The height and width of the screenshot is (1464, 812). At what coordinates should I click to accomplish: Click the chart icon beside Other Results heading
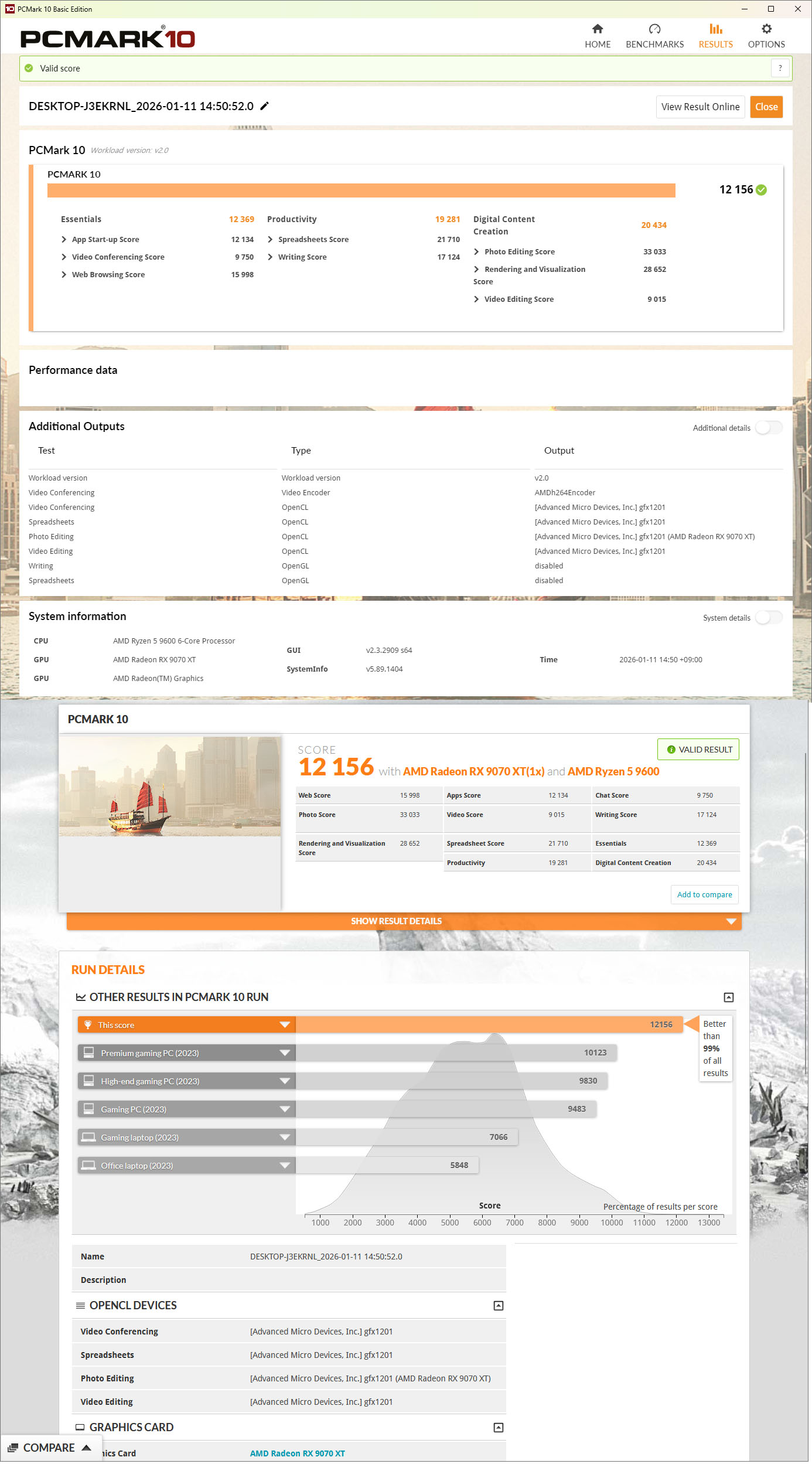point(81,997)
